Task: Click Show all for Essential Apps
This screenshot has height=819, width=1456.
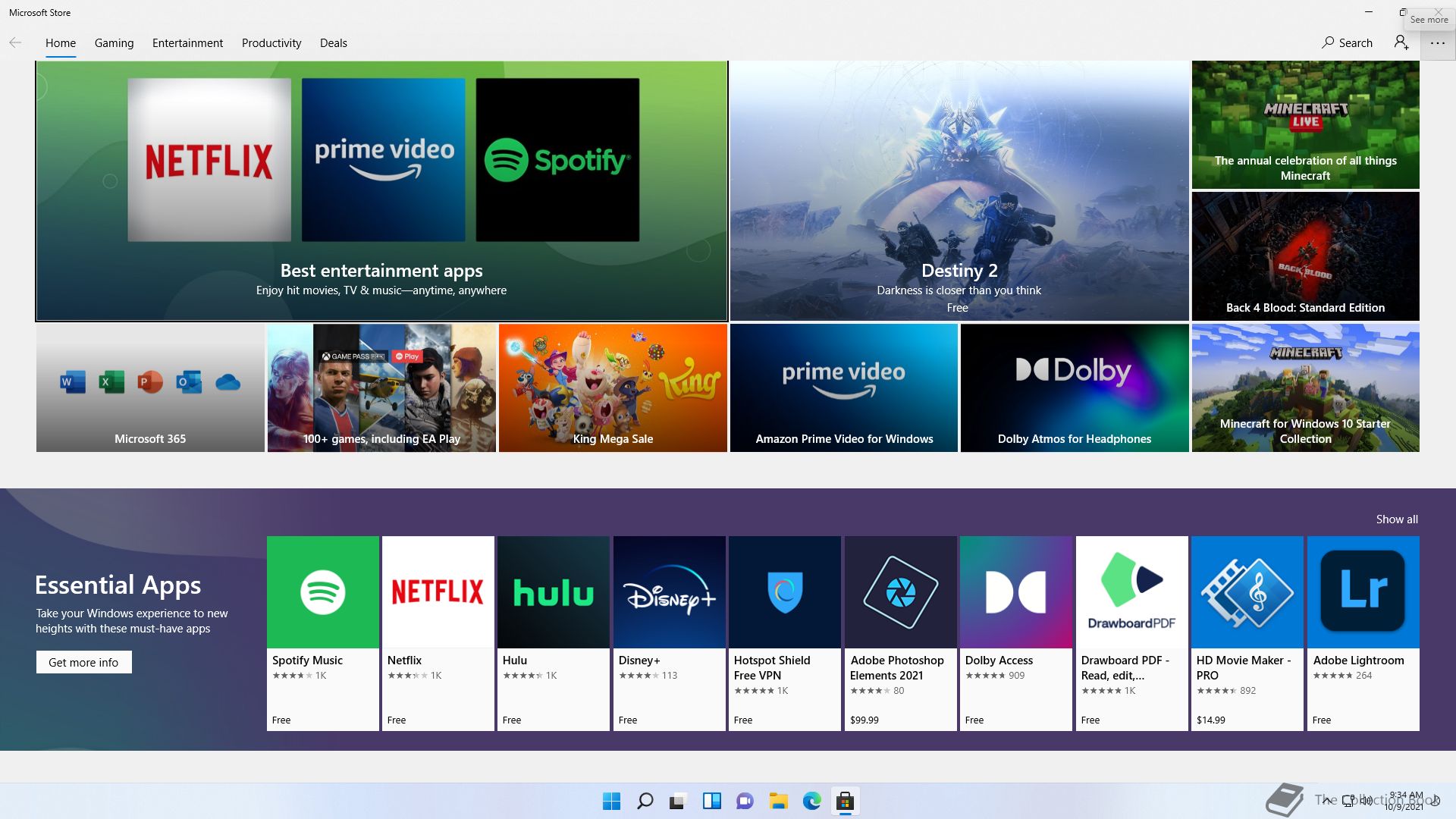Action: click(x=1397, y=519)
